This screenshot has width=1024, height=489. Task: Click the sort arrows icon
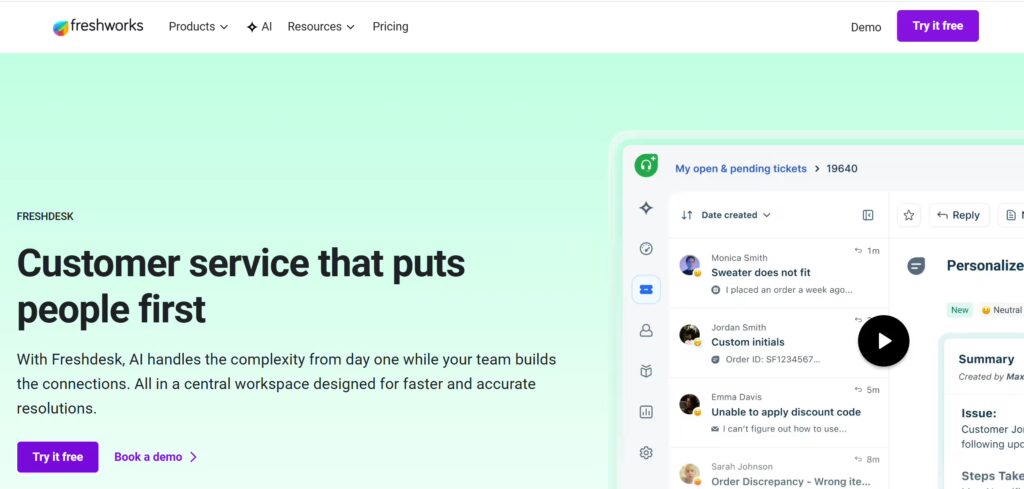686,215
